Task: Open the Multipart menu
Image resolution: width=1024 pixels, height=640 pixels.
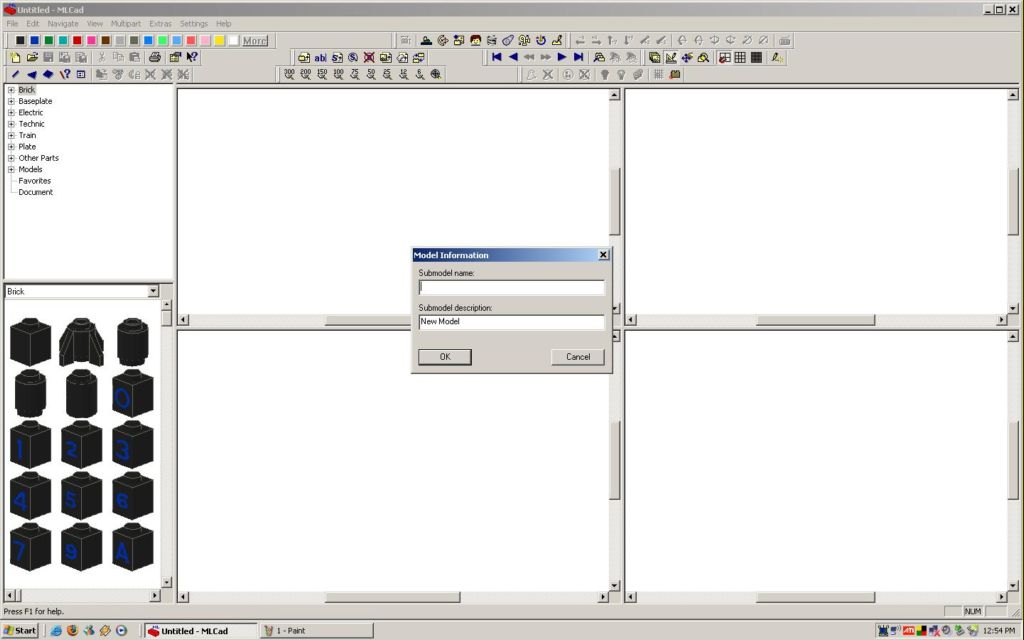Action: click(126, 23)
